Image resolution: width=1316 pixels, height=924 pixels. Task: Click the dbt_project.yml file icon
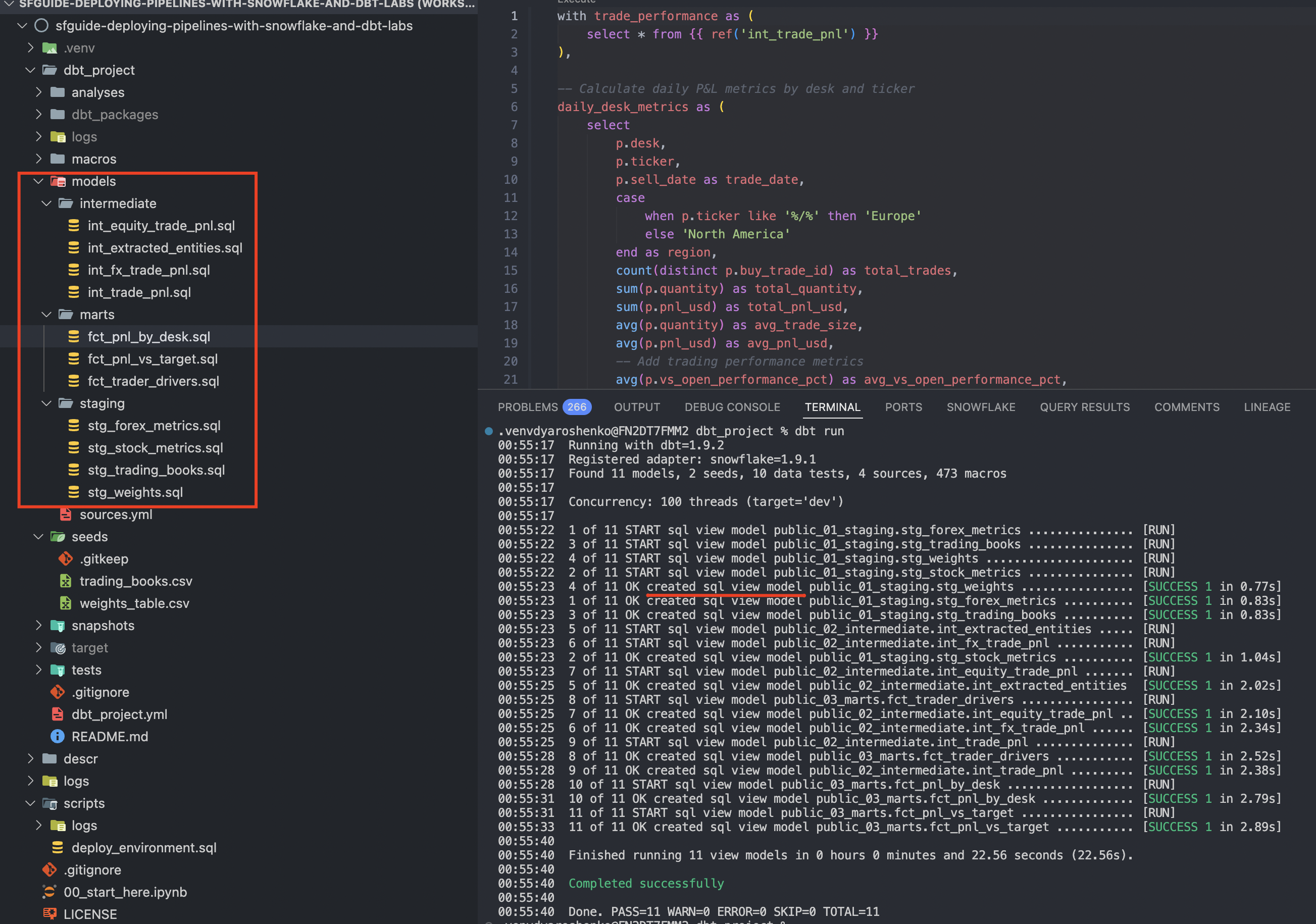click(58, 714)
